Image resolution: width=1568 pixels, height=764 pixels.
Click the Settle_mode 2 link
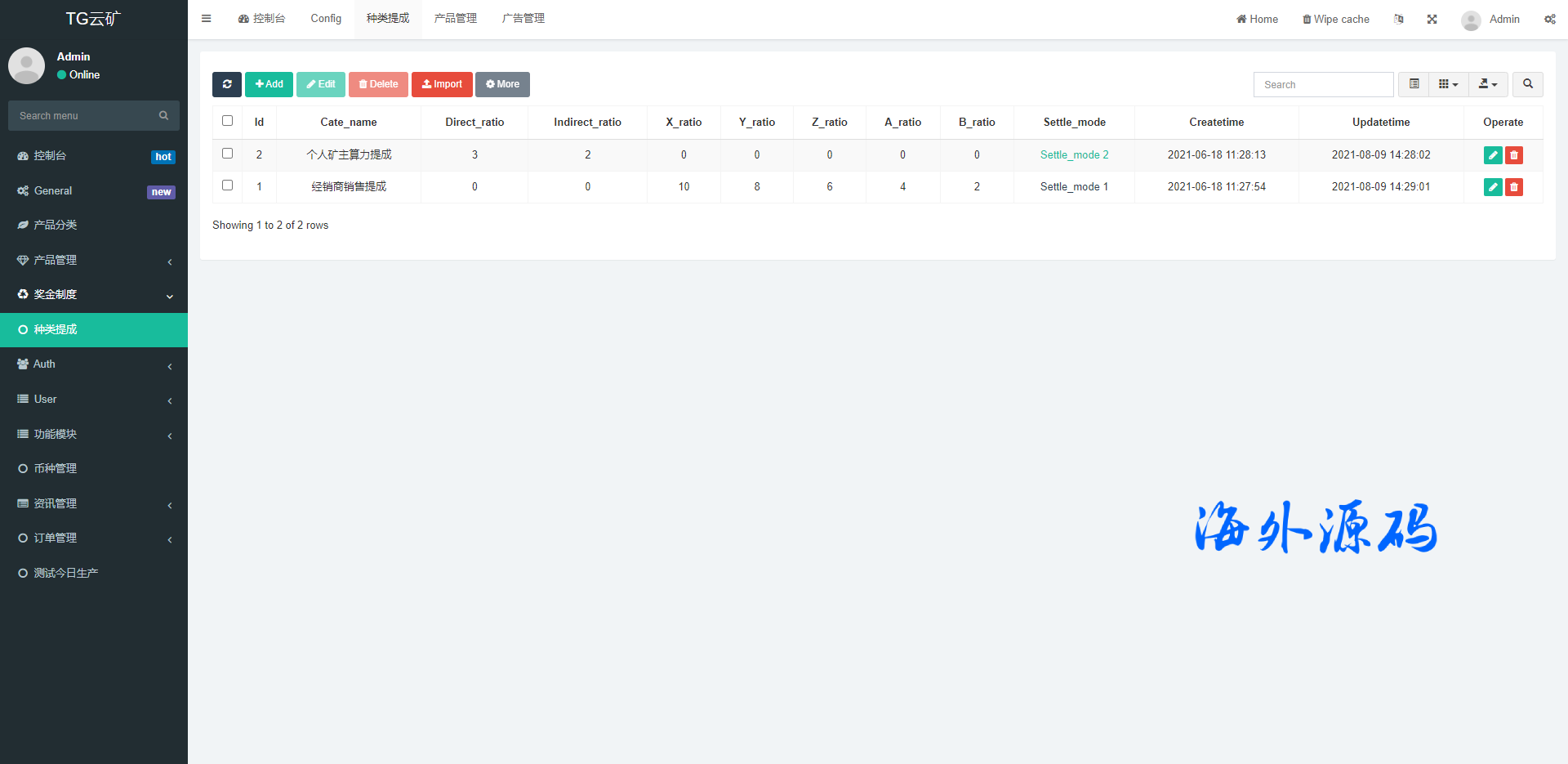coord(1074,154)
